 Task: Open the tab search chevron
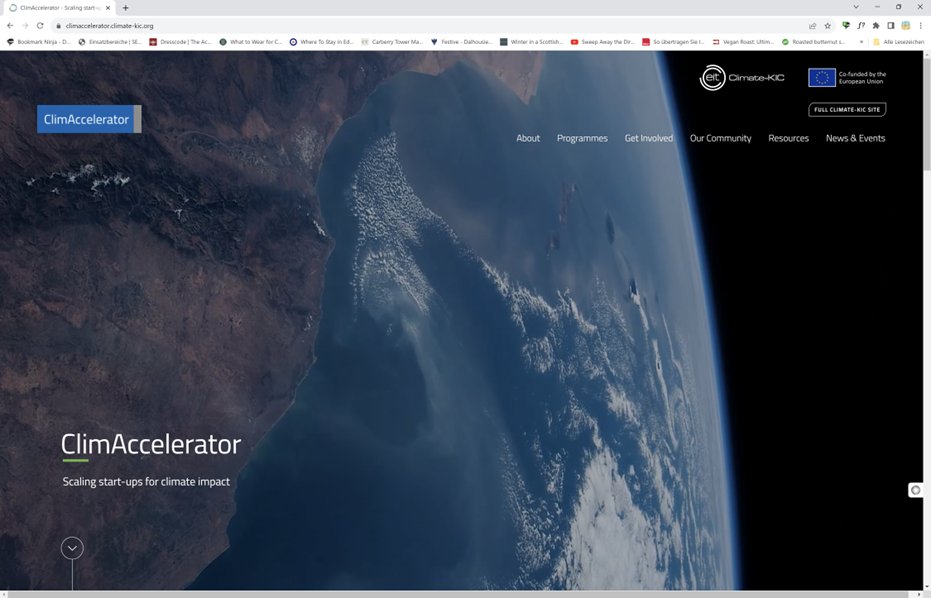[x=856, y=7]
